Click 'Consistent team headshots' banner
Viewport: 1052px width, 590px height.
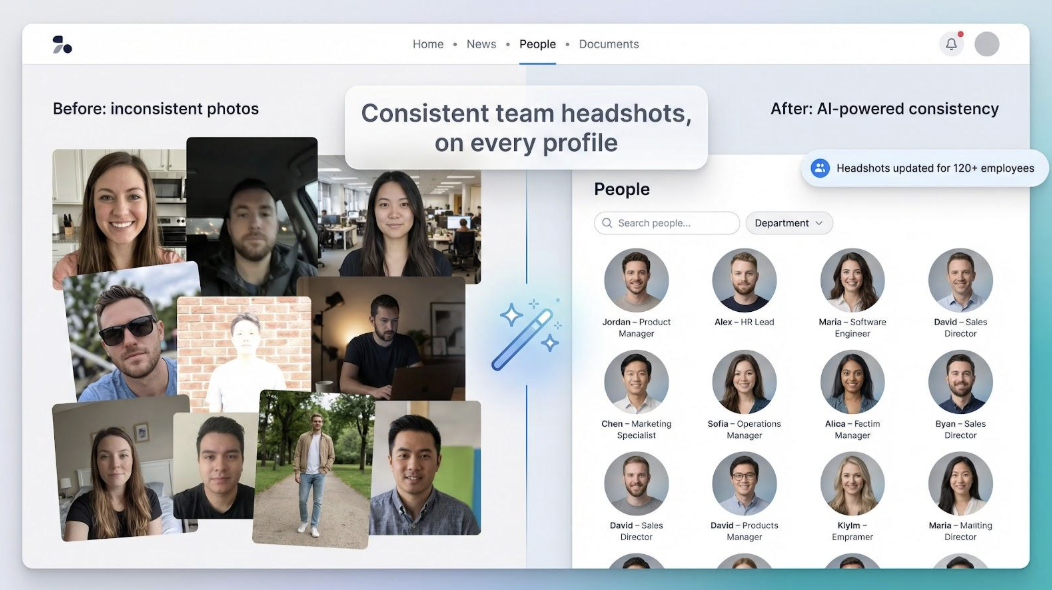coord(526,128)
